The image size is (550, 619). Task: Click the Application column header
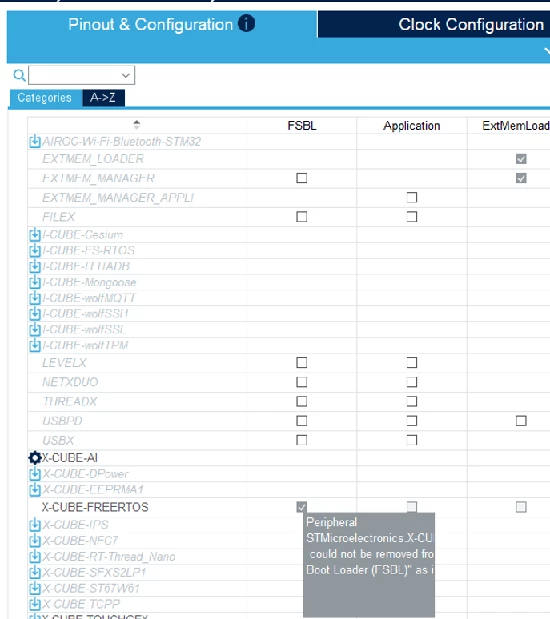click(x=411, y=126)
